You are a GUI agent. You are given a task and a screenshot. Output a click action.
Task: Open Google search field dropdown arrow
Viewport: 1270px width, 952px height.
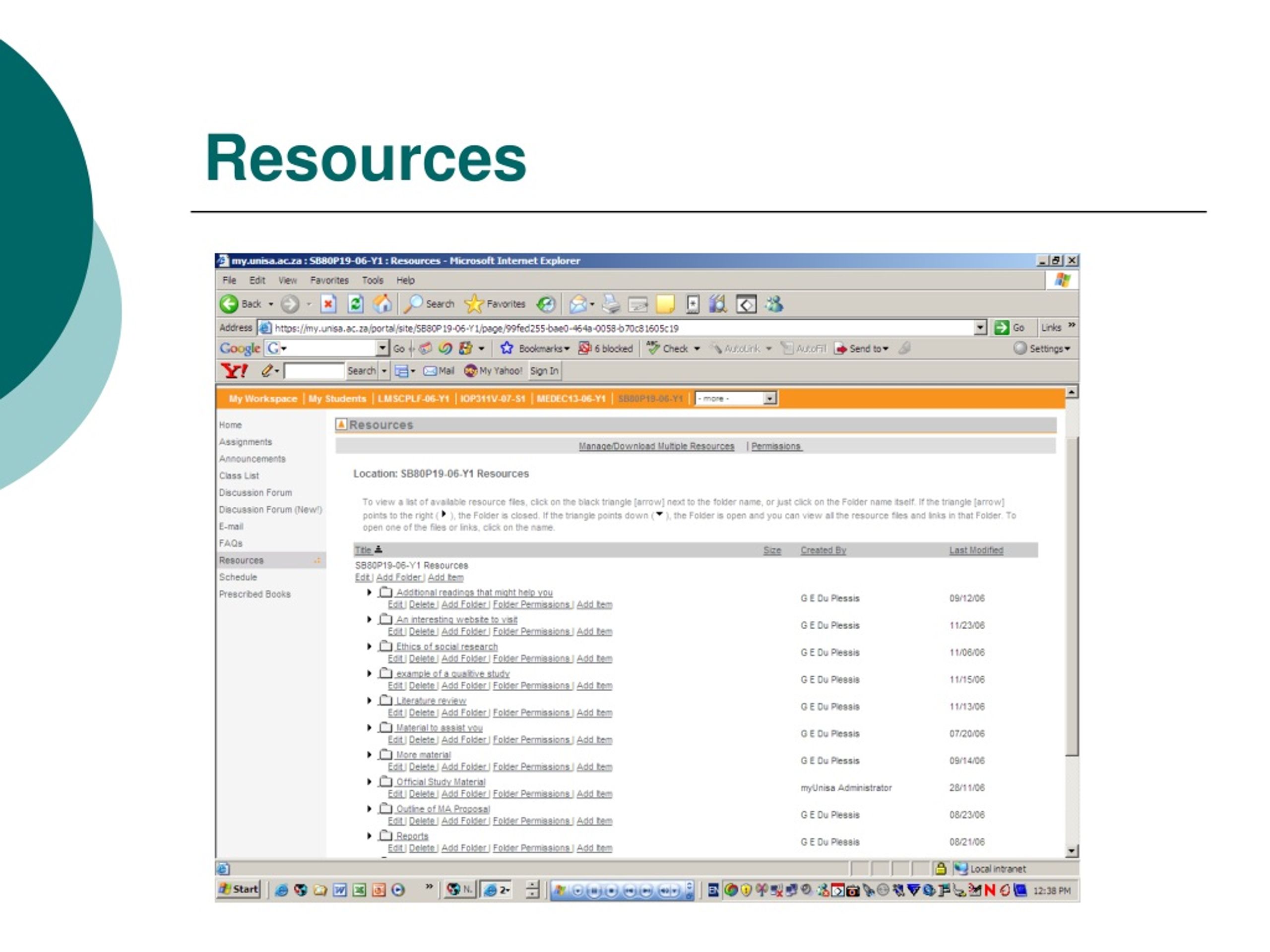click(x=382, y=348)
